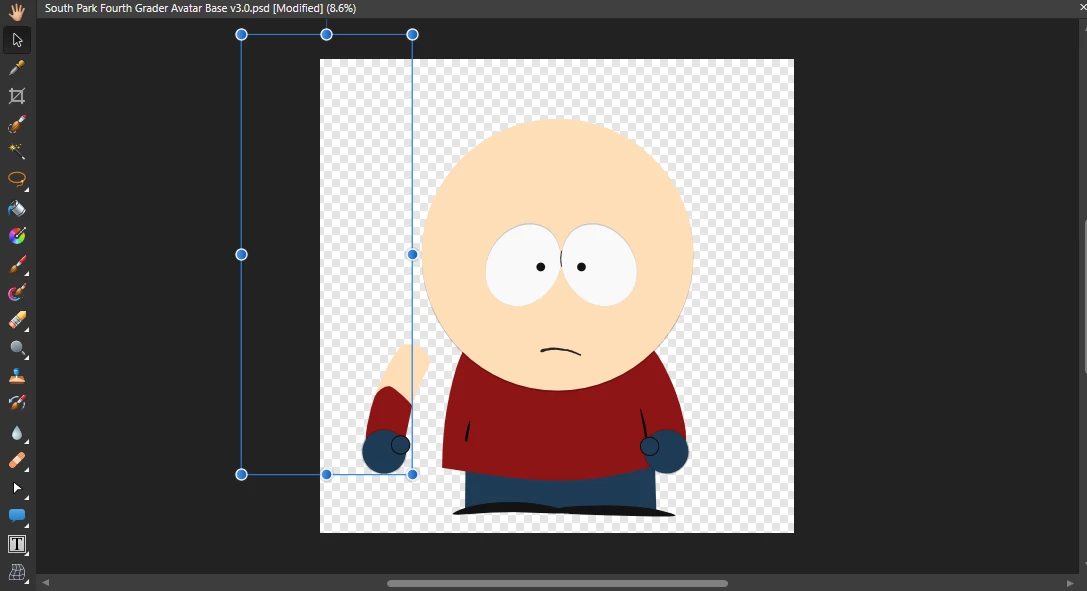
Task: Open the South Park Avatar Base document tab
Action: point(200,8)
